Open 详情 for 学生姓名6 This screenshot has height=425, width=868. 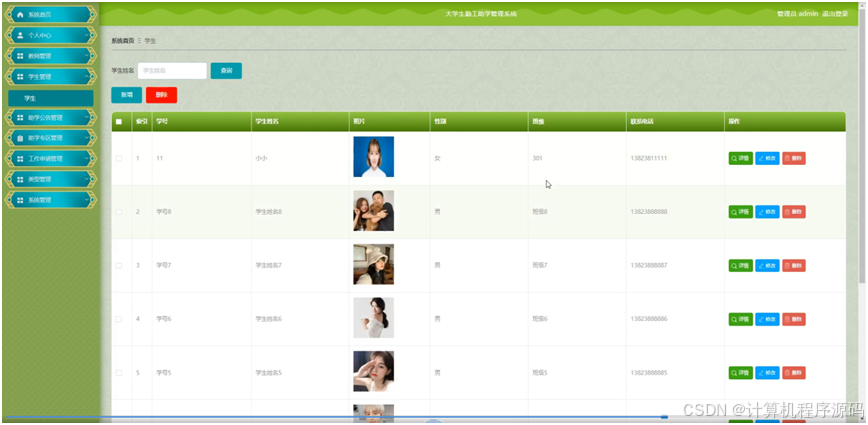[x=740, y=319]
